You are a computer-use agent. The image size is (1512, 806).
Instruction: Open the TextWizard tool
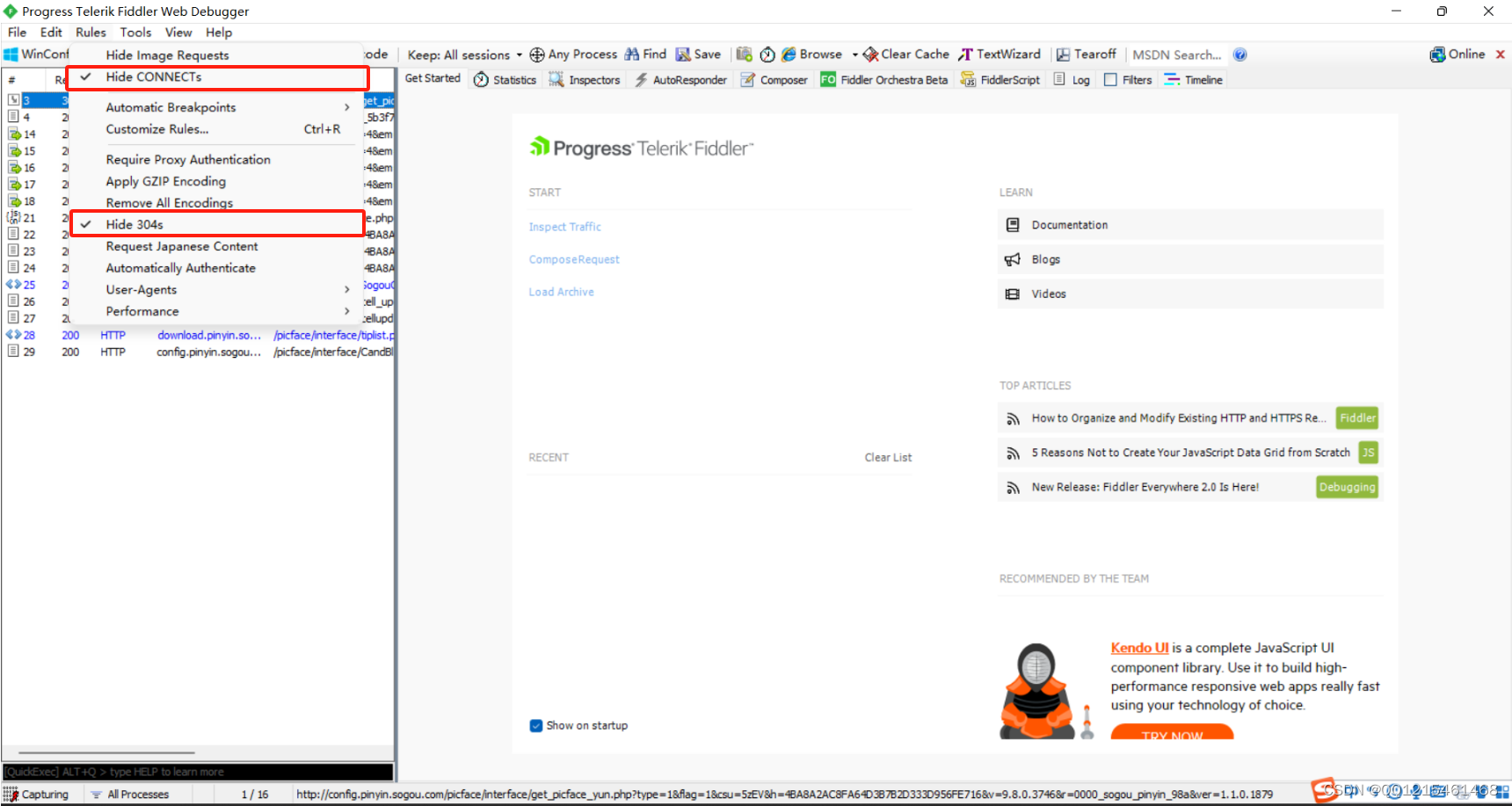click(1000, 54)
